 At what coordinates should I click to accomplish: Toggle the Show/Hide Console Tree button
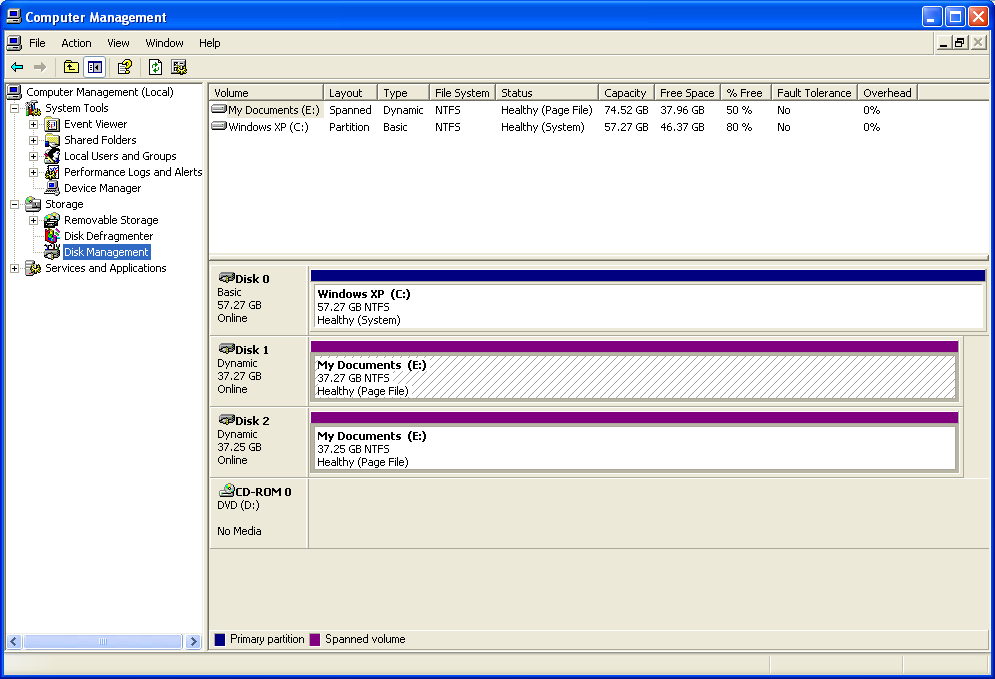95,67
